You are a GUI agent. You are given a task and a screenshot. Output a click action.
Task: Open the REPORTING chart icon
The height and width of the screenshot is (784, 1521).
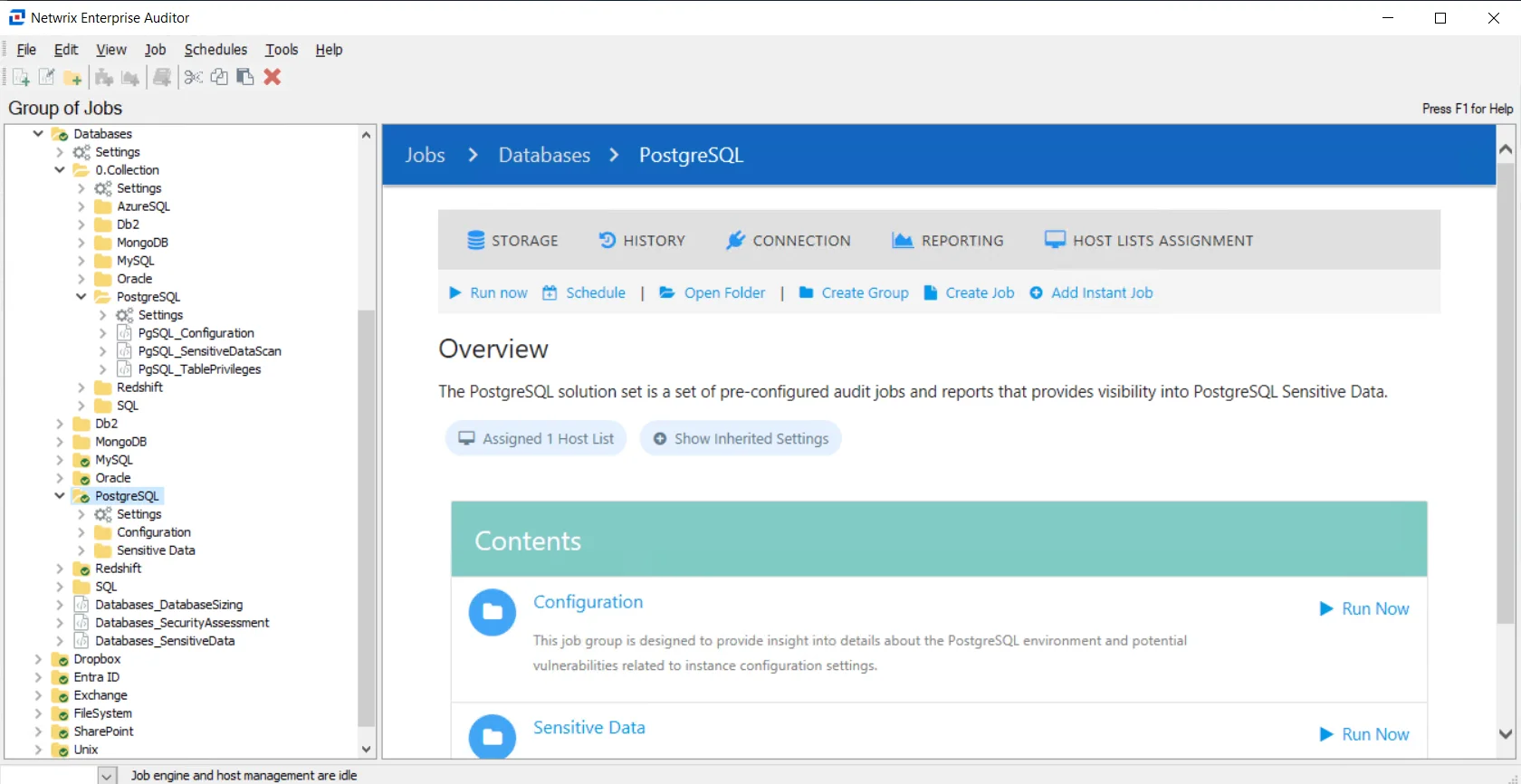pos(902,240)
